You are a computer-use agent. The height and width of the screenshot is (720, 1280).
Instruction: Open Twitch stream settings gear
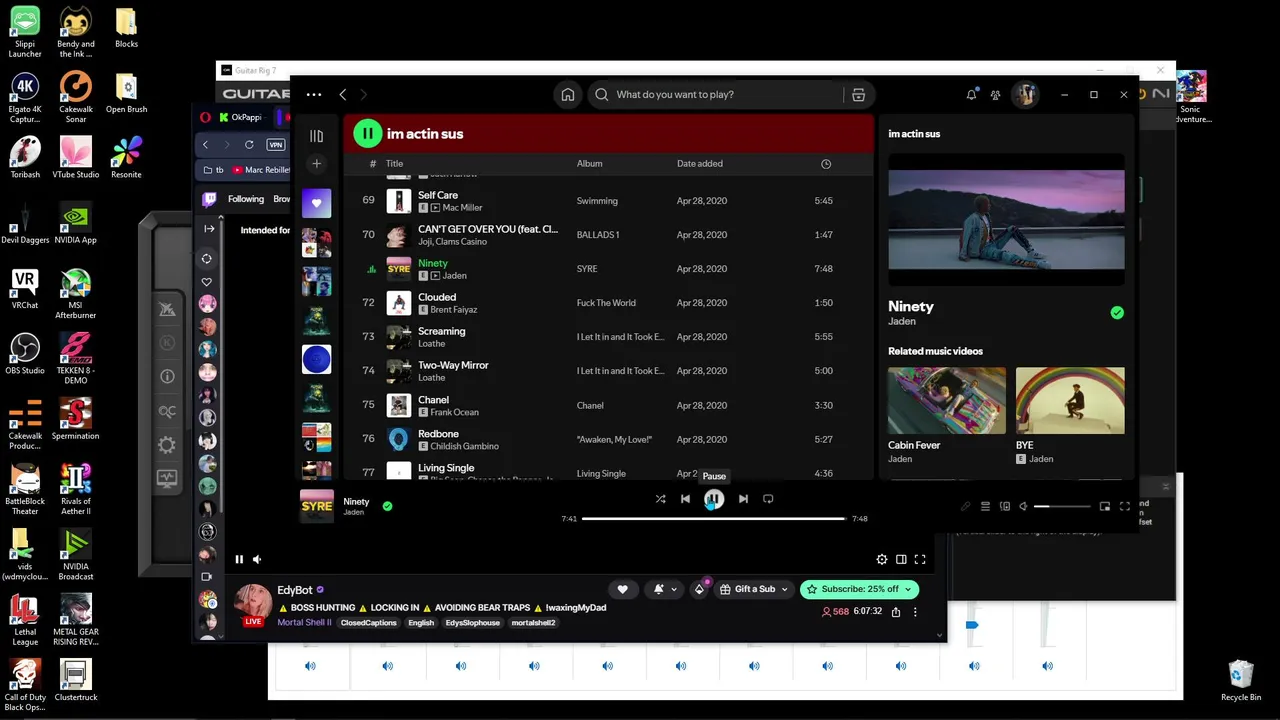882,560
